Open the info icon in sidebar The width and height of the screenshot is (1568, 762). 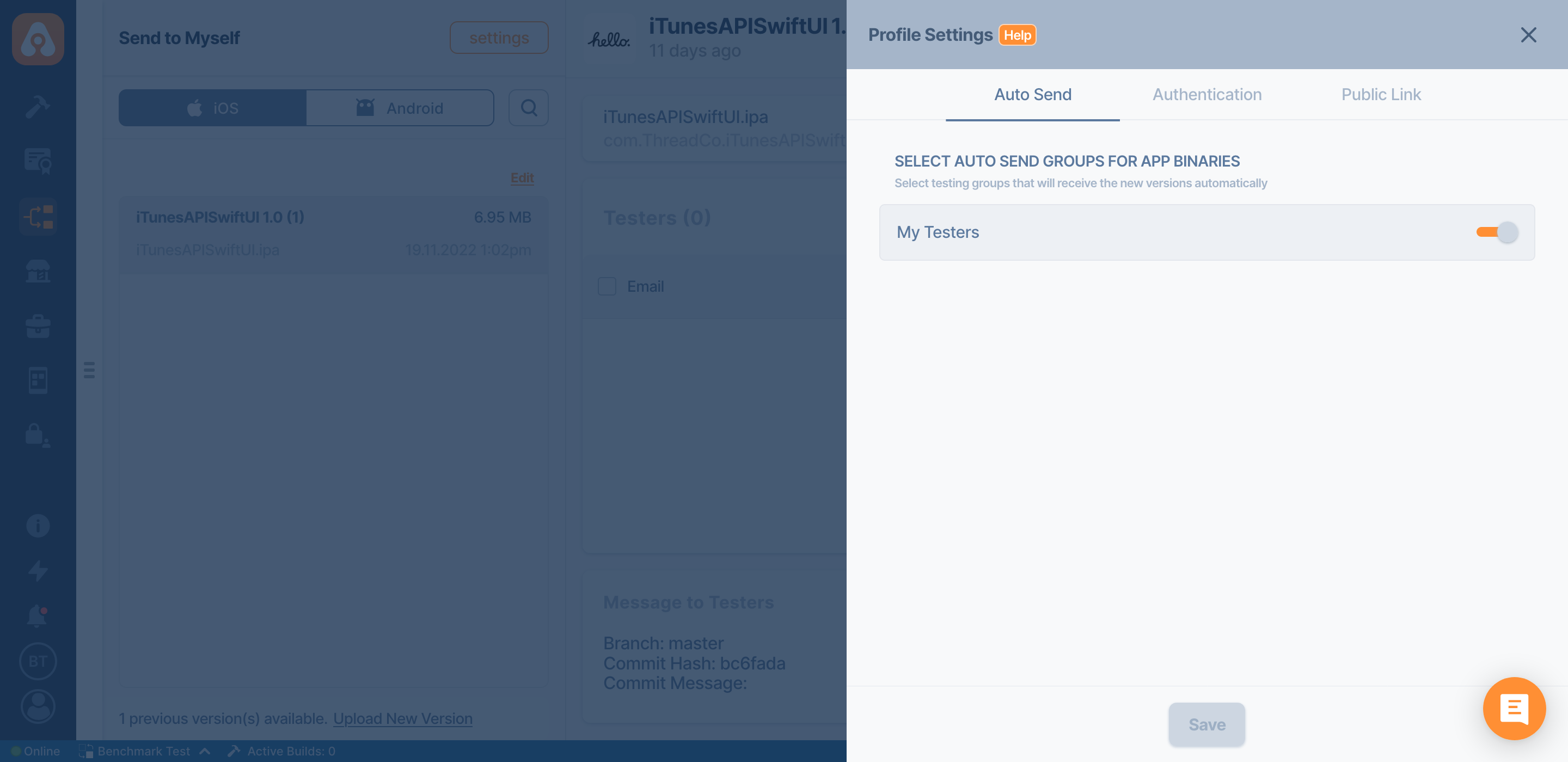38,525
